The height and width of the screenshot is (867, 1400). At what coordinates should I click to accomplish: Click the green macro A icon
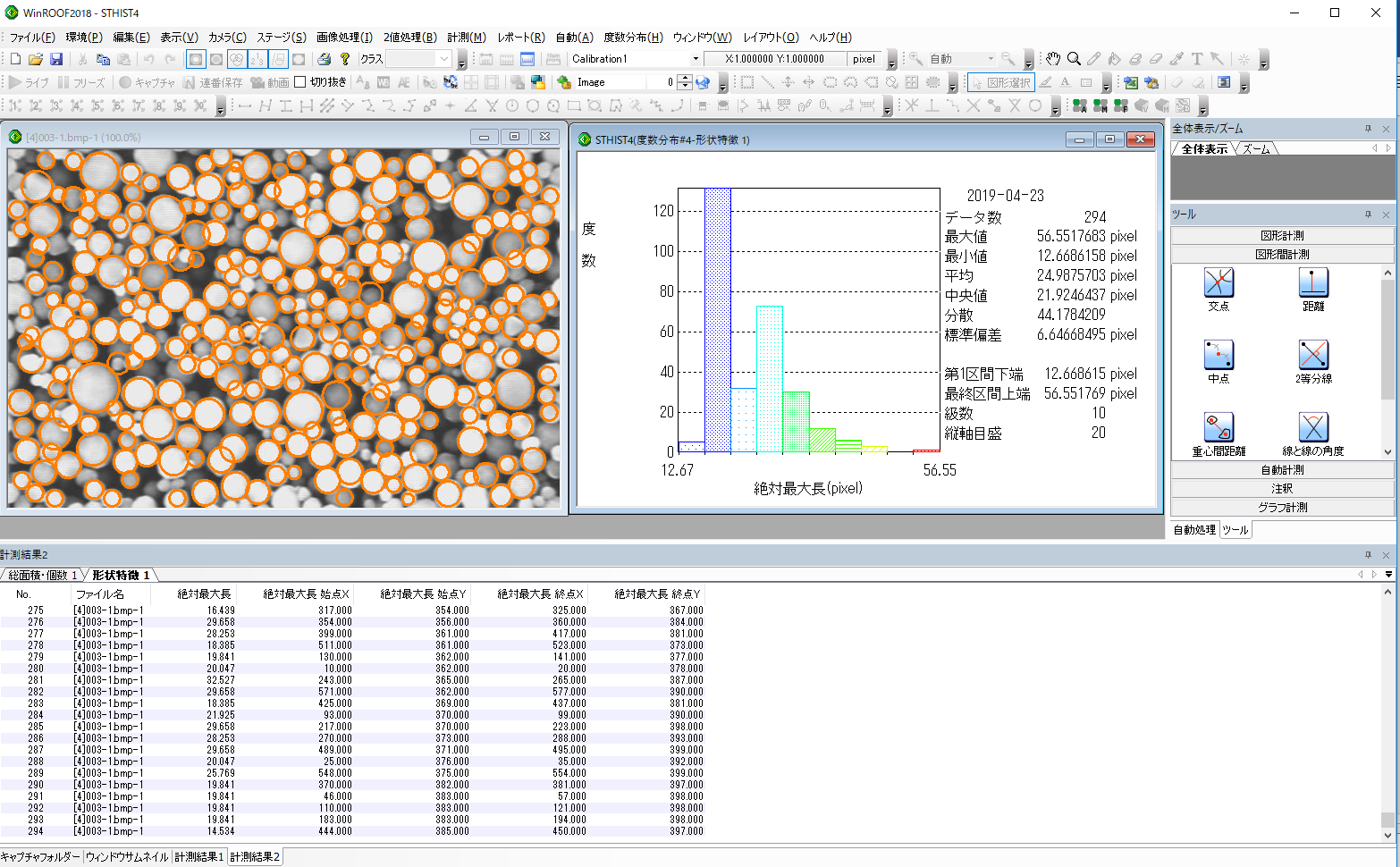click(x=1080, y=105)
